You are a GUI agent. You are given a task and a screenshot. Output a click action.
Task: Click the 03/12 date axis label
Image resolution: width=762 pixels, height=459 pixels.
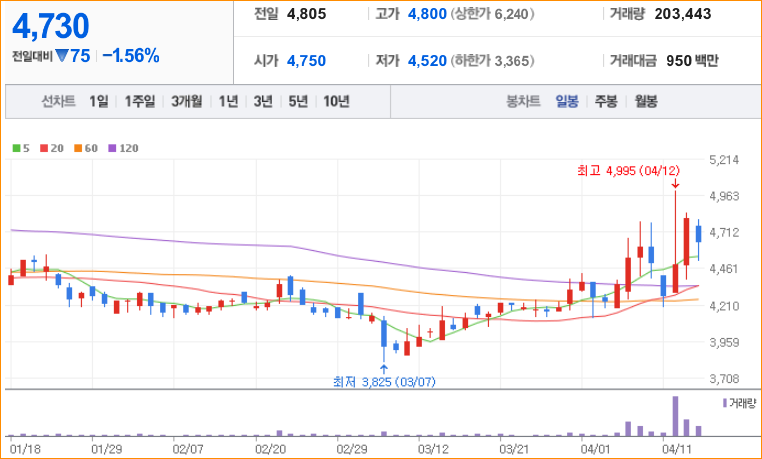tap(433, 448)
